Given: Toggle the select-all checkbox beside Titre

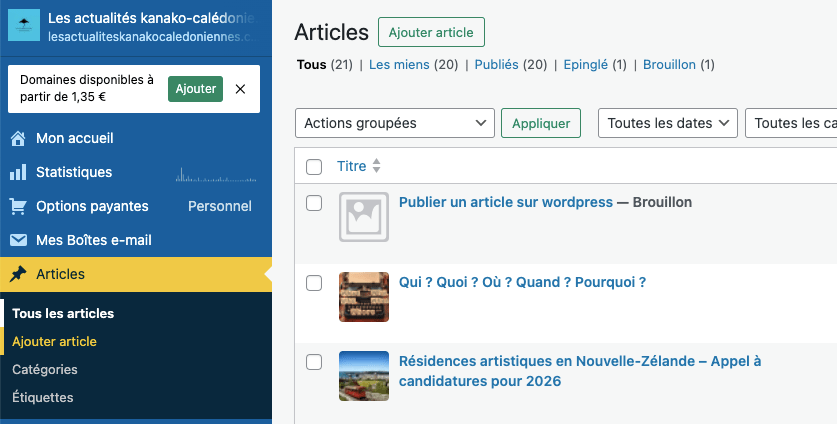Looking at the screenshot, I should tap(314, 167).
